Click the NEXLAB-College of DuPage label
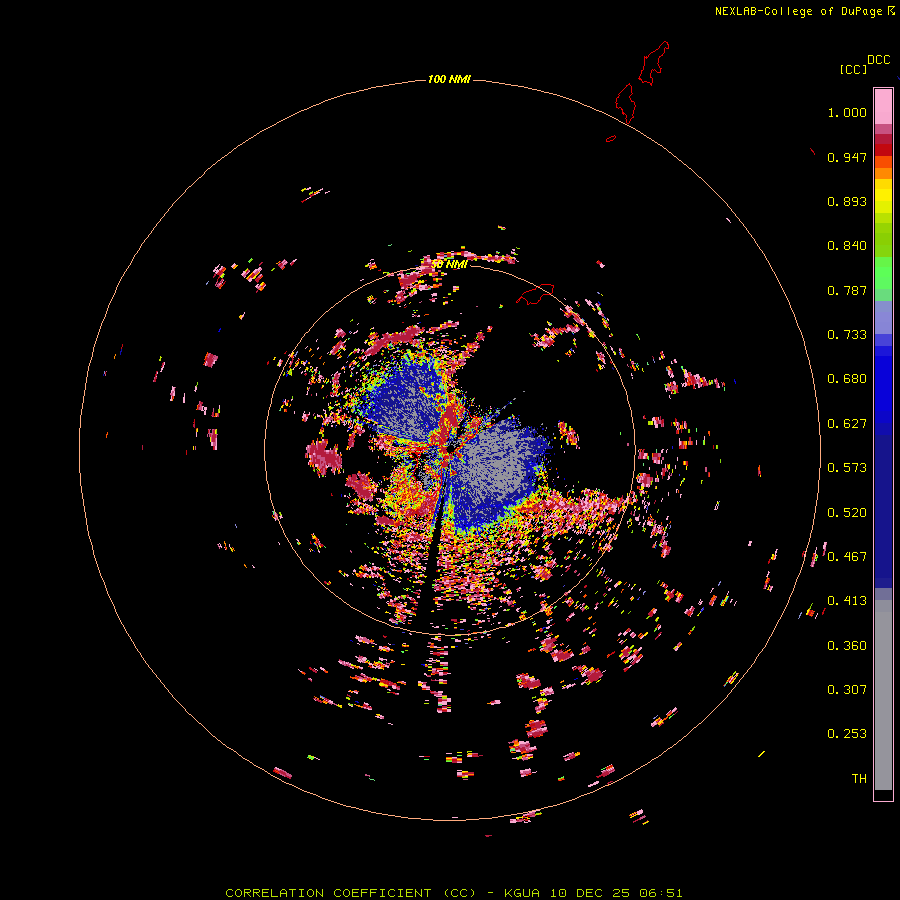The width and height of the screenshot is (900, 900). pyautogui.click(x=798, y=11)
